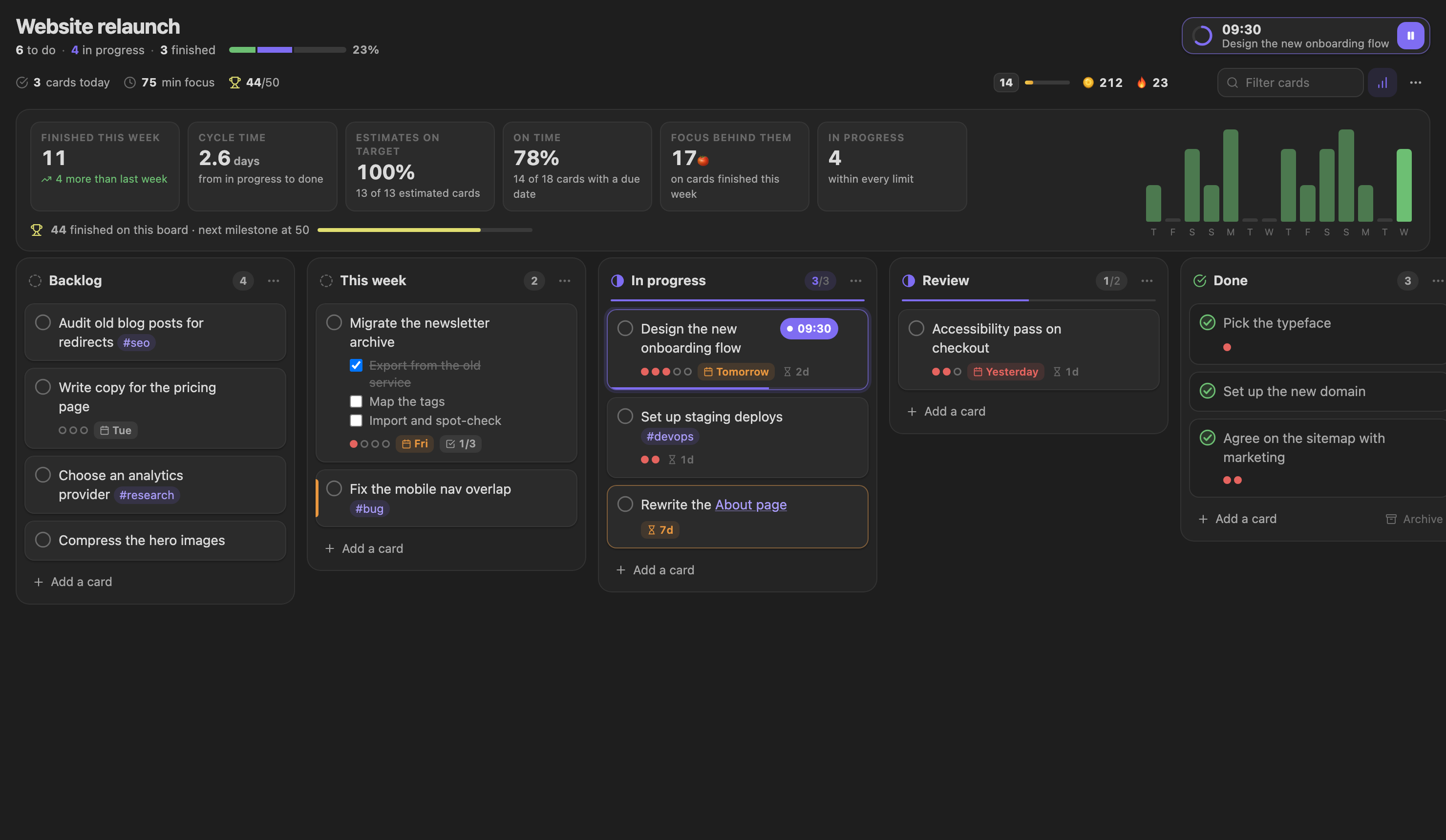Image resolution: width=1446 pixels, height=840 pixels.
Task: Select the #devops tag
Action: [670, 437]
